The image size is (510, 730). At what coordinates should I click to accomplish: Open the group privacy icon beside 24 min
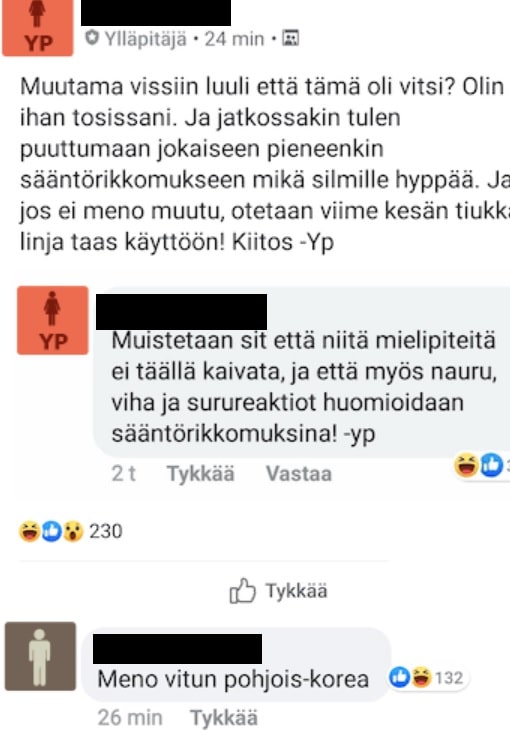pos(291,38)
